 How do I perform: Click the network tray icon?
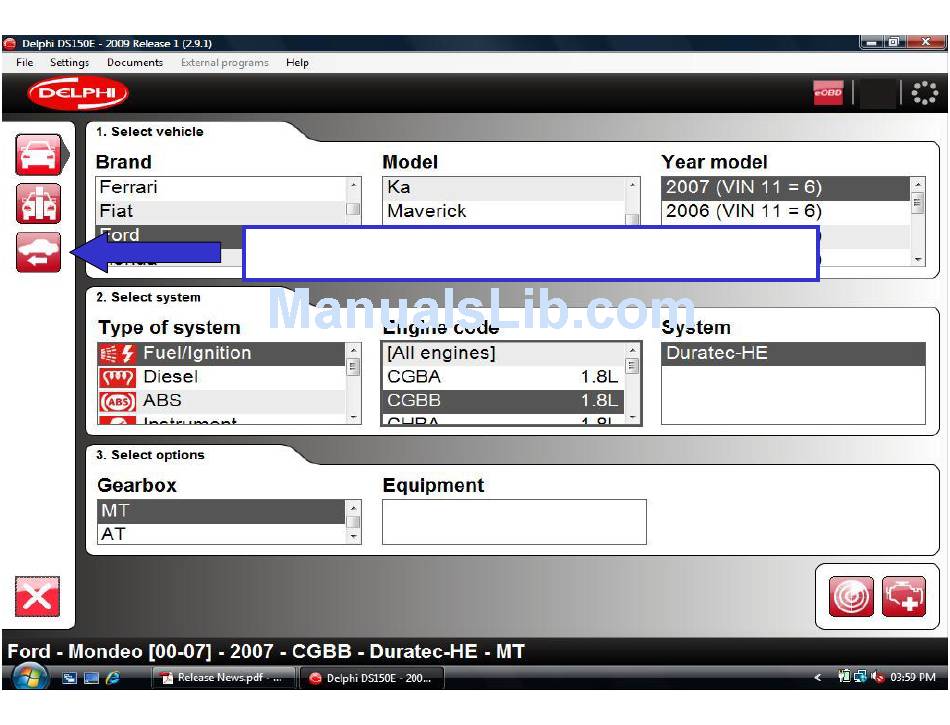pyautogui.click(x=860, y=677)
